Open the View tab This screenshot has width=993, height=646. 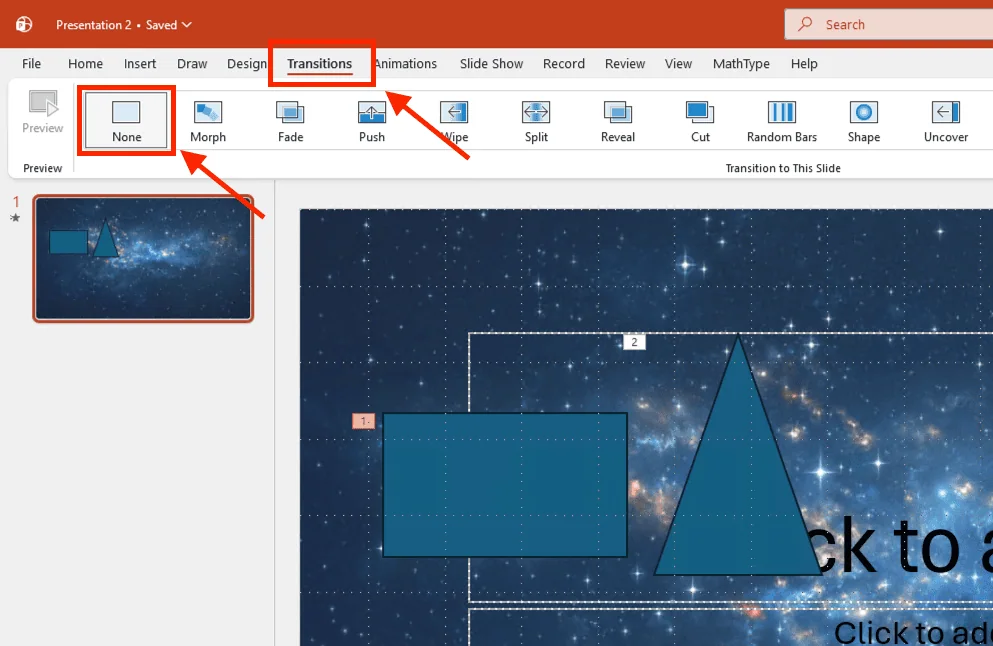click(678, 63)
